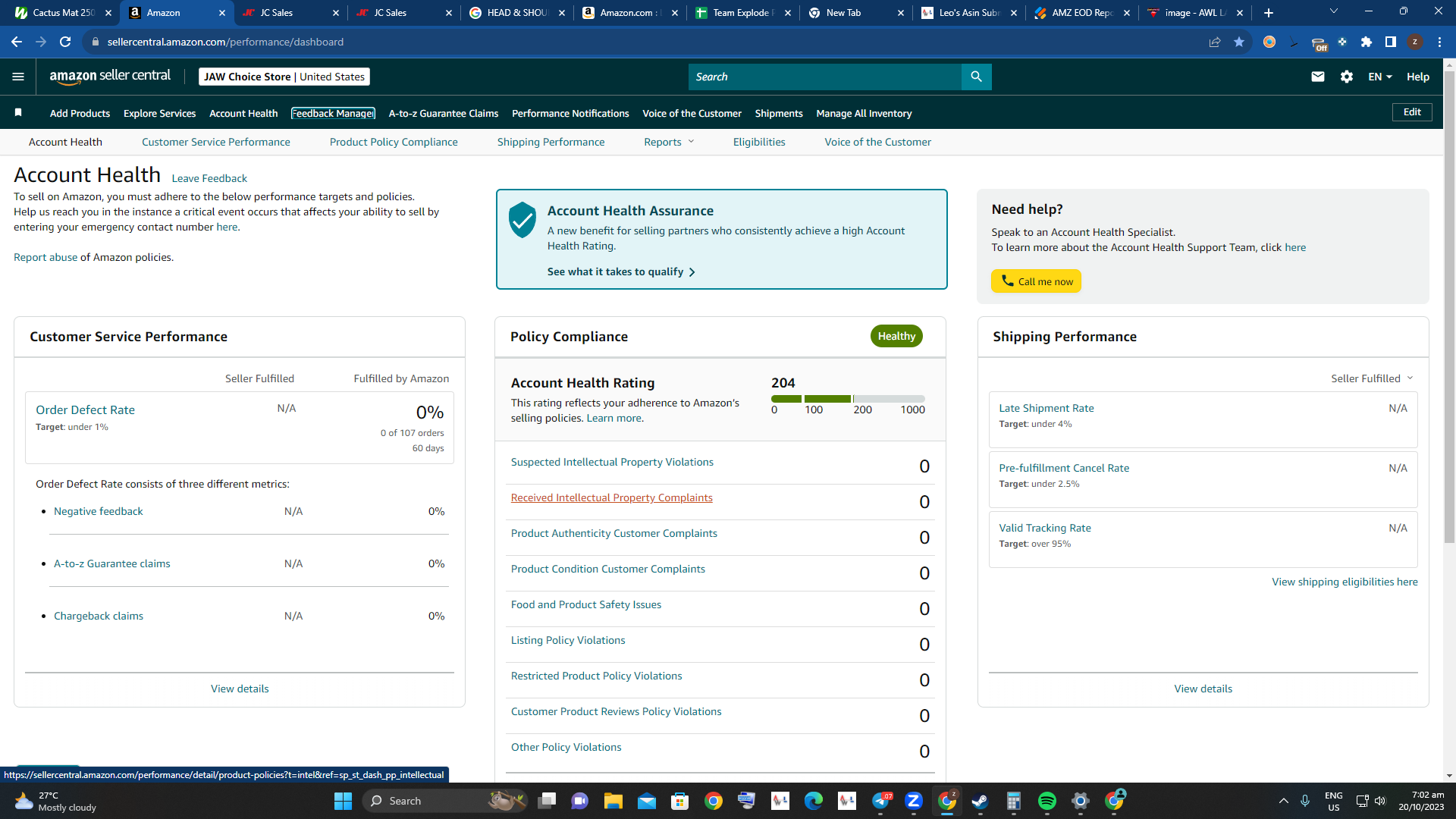The width and height of the screenshot is (1456, 819).
Task: Click the Account Health Rating progress bar
Action: pyautogui.click(x=848, y=399)
